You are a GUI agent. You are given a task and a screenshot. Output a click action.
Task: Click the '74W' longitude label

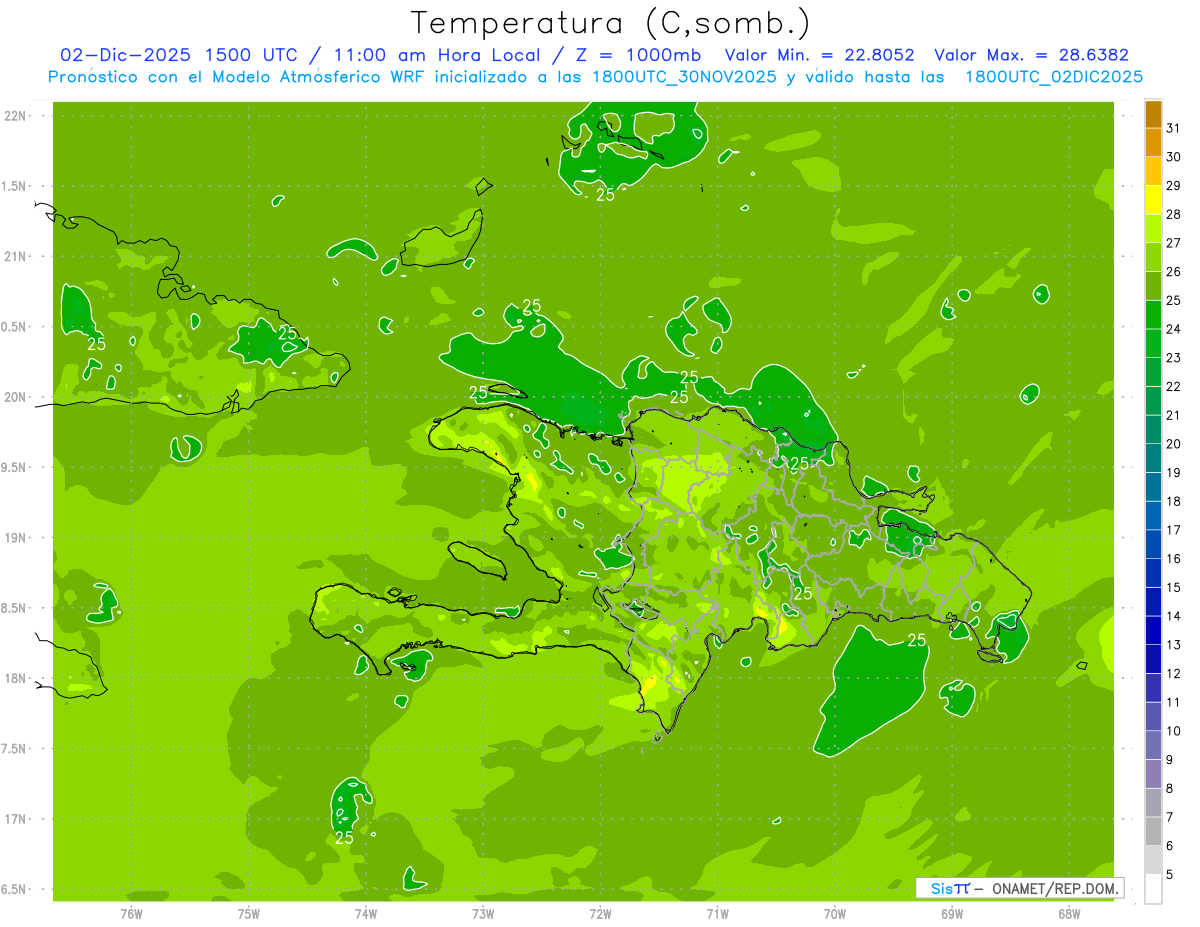tap(366, 913)
